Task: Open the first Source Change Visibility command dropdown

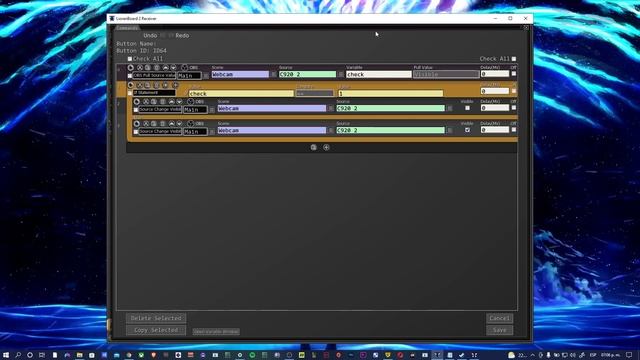Action: 160,109
